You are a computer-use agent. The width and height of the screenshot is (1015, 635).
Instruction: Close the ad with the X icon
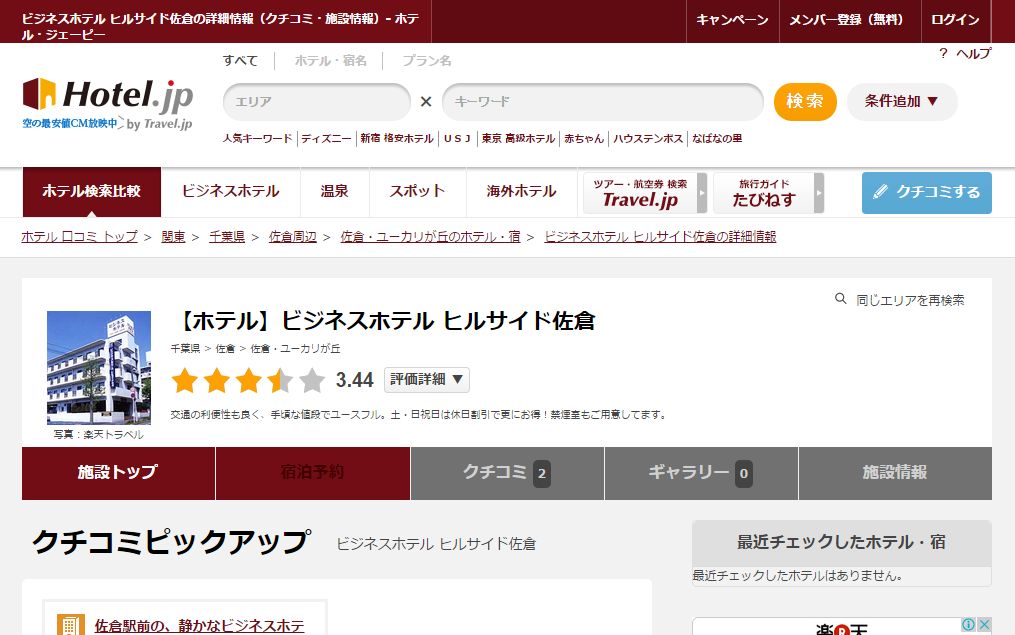[x=984, y=624]
